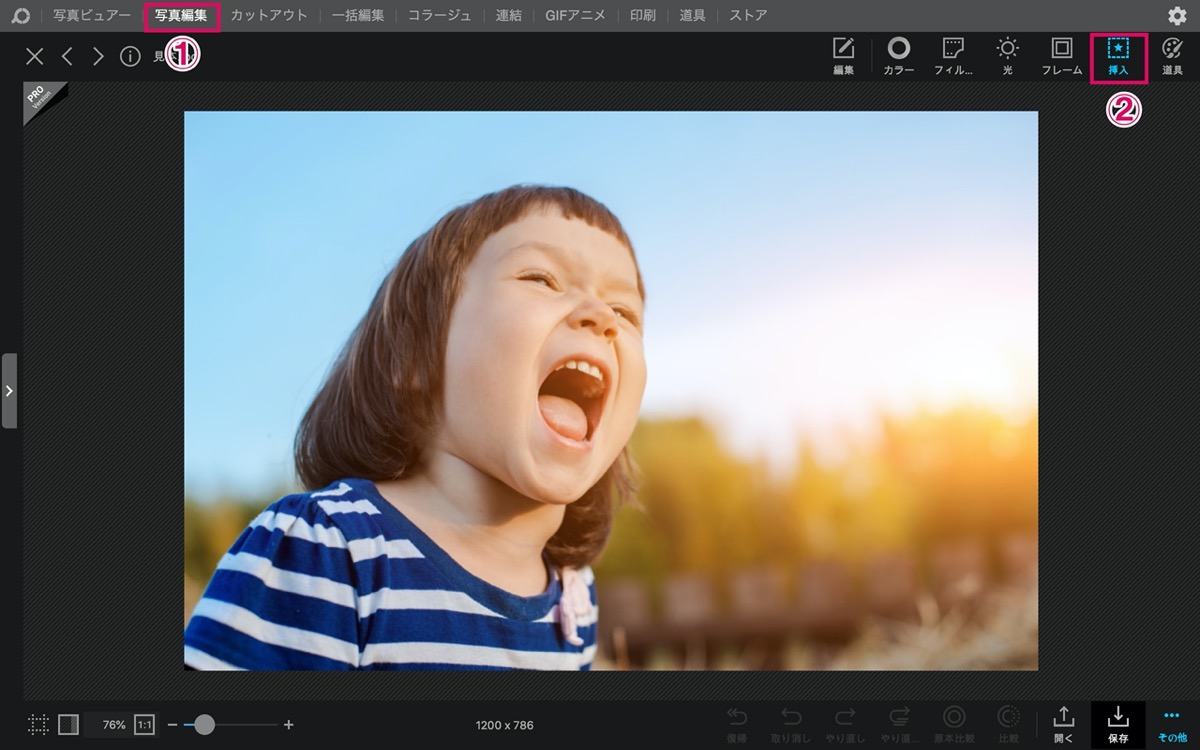The height and width of the screenshot is (750, 1200).
Task: Click the やり直し redo button
Action: [845, 725]
